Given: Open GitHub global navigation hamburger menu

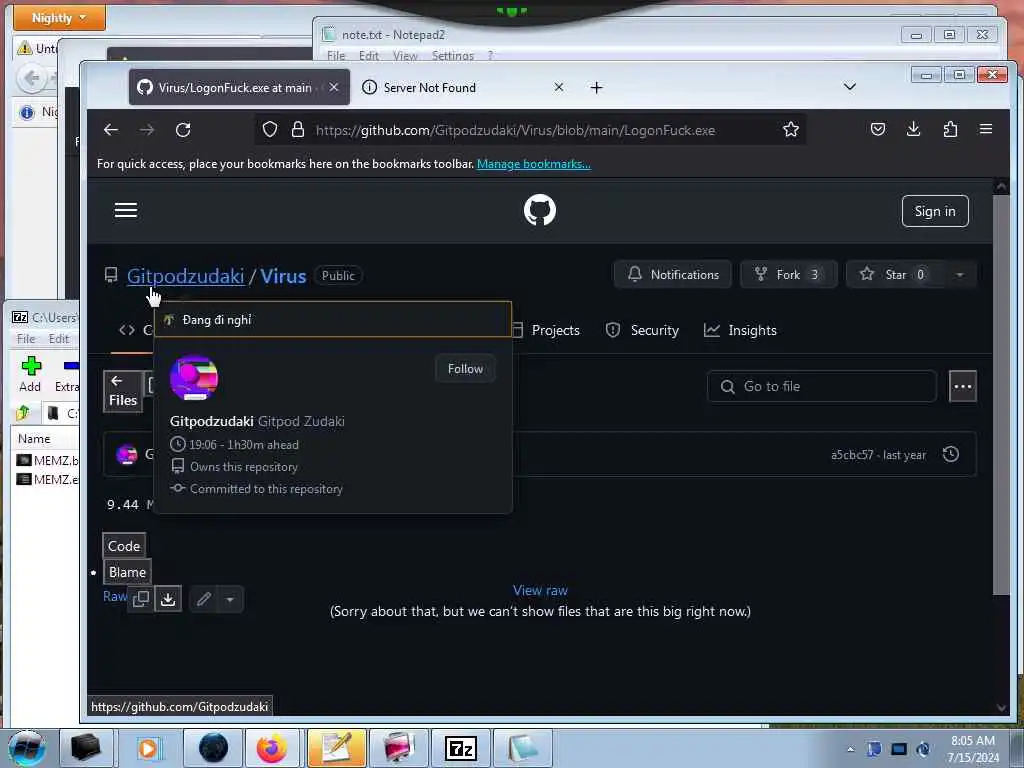Looking at the screenshot, I should pos(126,210).
